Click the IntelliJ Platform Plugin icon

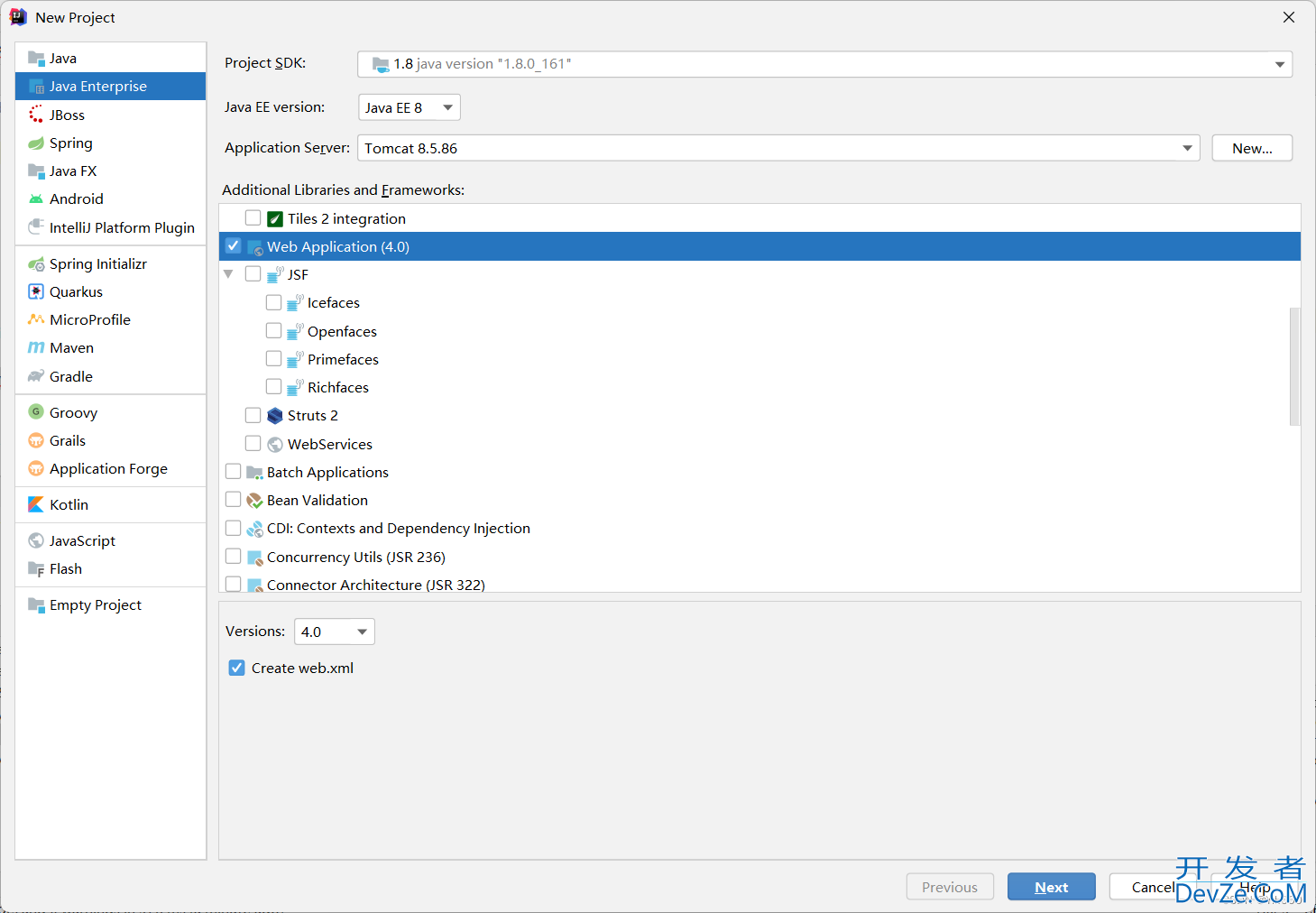click(36, 227)
